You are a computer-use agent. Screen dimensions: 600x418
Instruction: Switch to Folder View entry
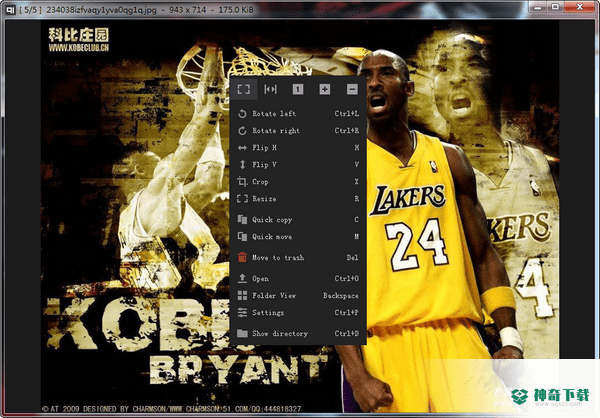click(298, 295)
